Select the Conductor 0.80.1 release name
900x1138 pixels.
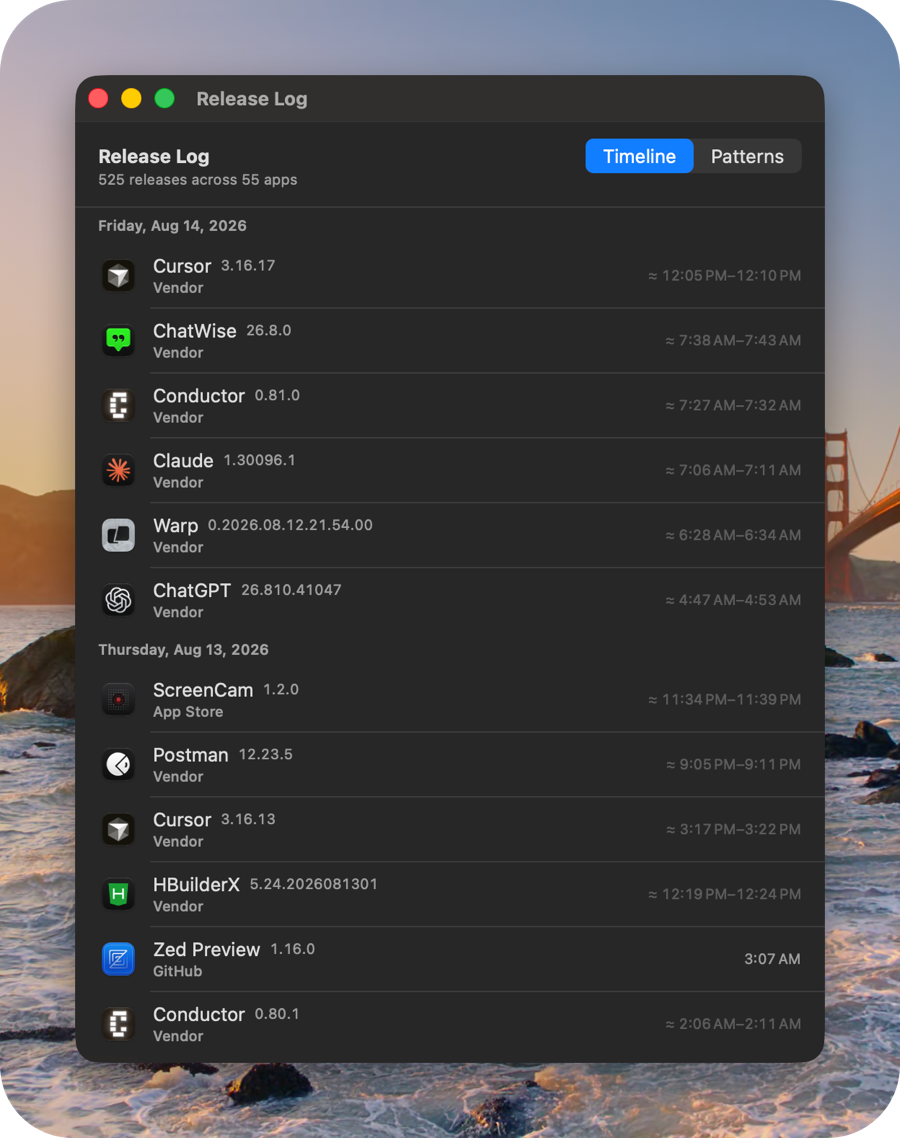199,1015
